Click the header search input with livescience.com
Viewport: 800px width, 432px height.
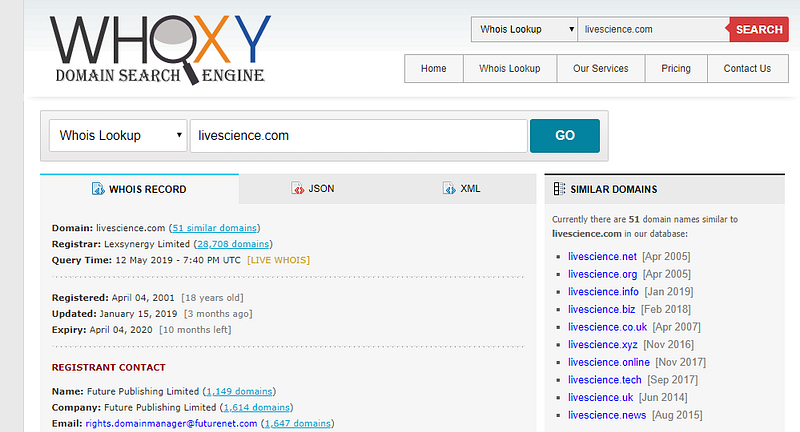pos(653,30)
